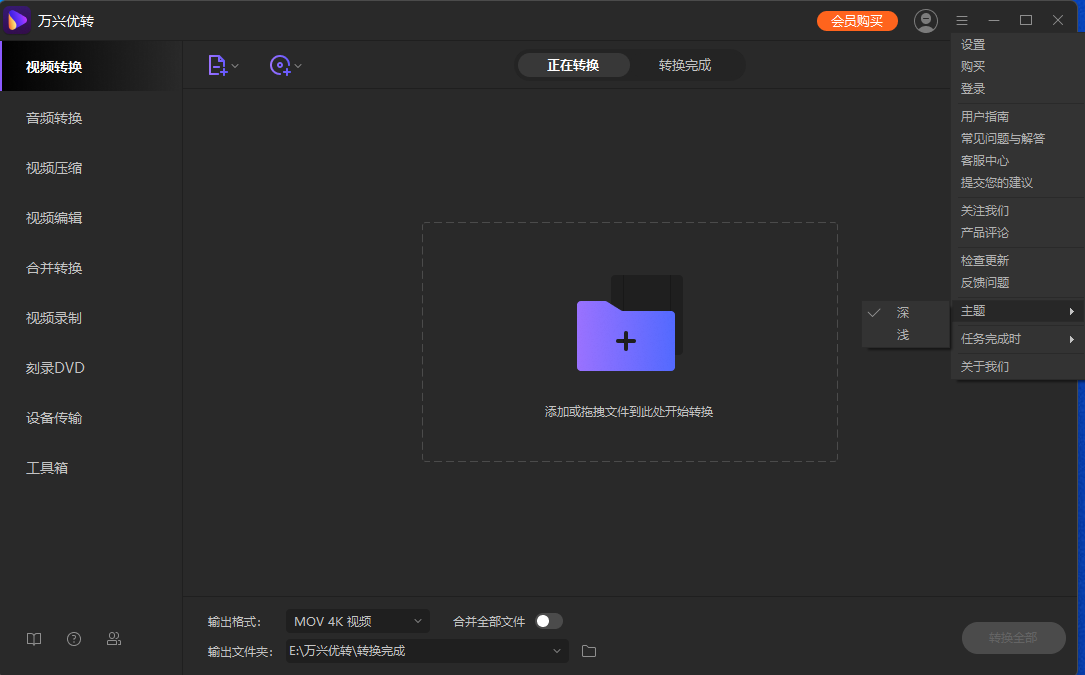This screenshot has height=675, width=1085.
Task: Click the purple add-folder drop zone icon
Action: pos(626,334)
